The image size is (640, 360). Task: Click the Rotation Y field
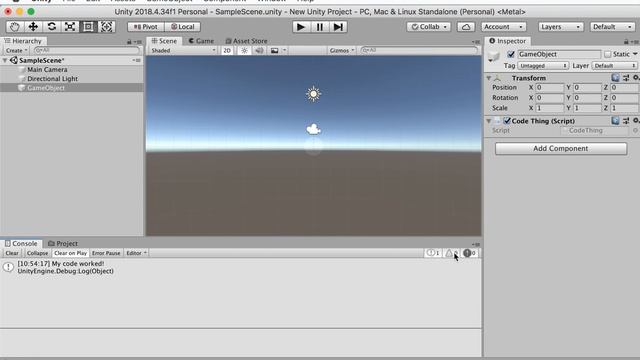tap(587, 98)
